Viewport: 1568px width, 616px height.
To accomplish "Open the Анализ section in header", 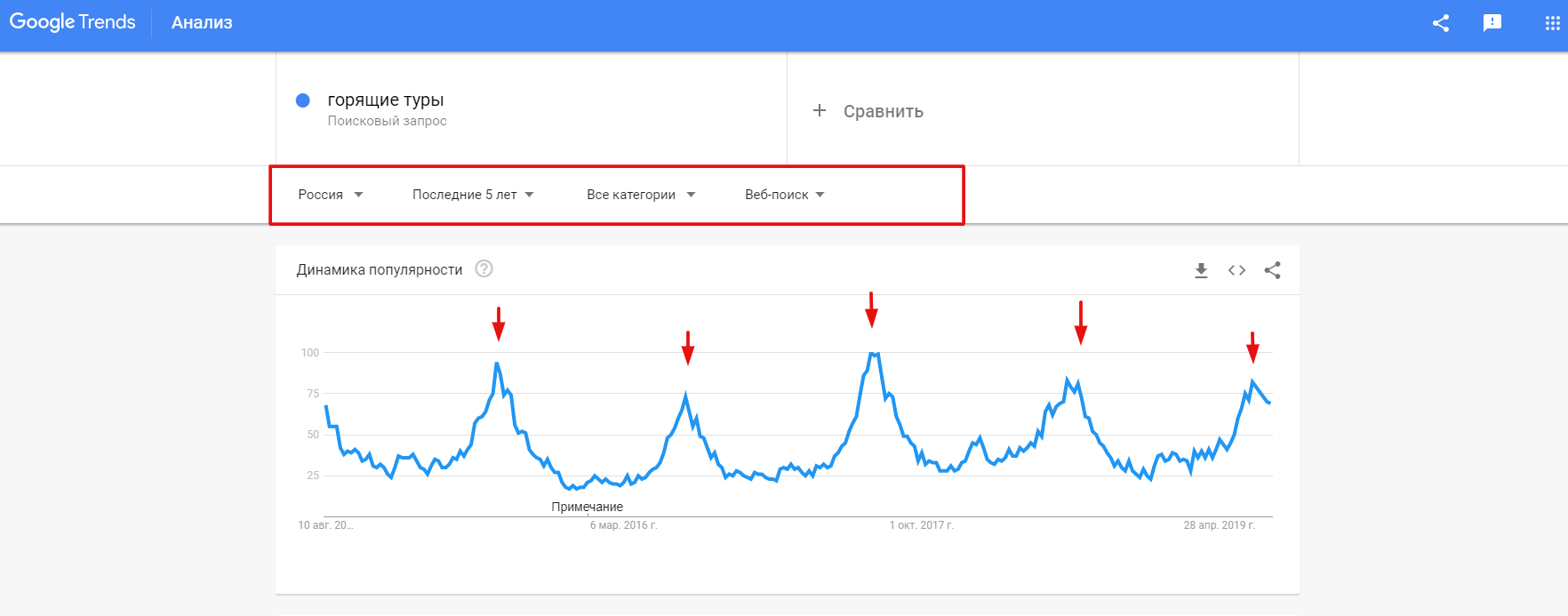I will tap(202, 23).
